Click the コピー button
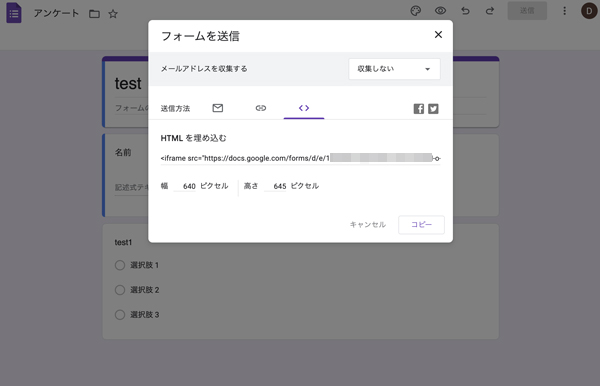 [x=421, y=225]
